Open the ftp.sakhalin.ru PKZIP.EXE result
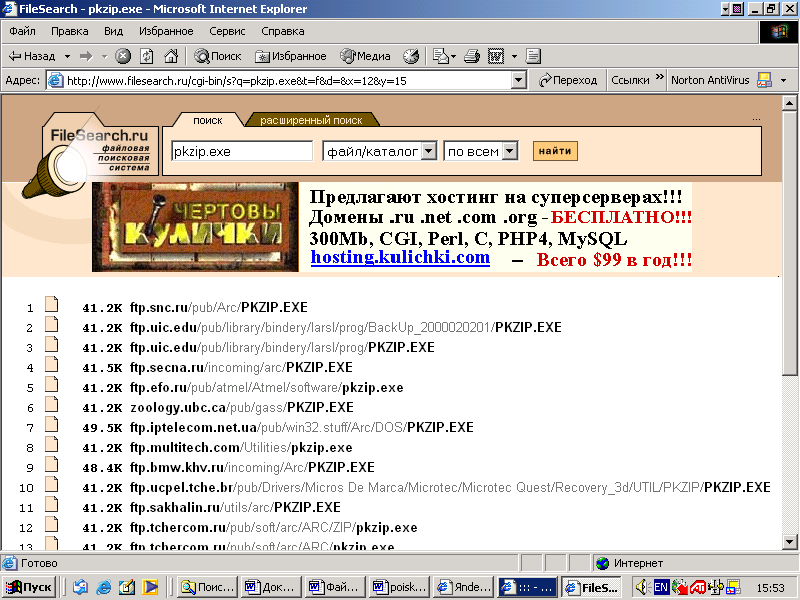The width and height of the screenshot is (800, 600). click(235, 507)
